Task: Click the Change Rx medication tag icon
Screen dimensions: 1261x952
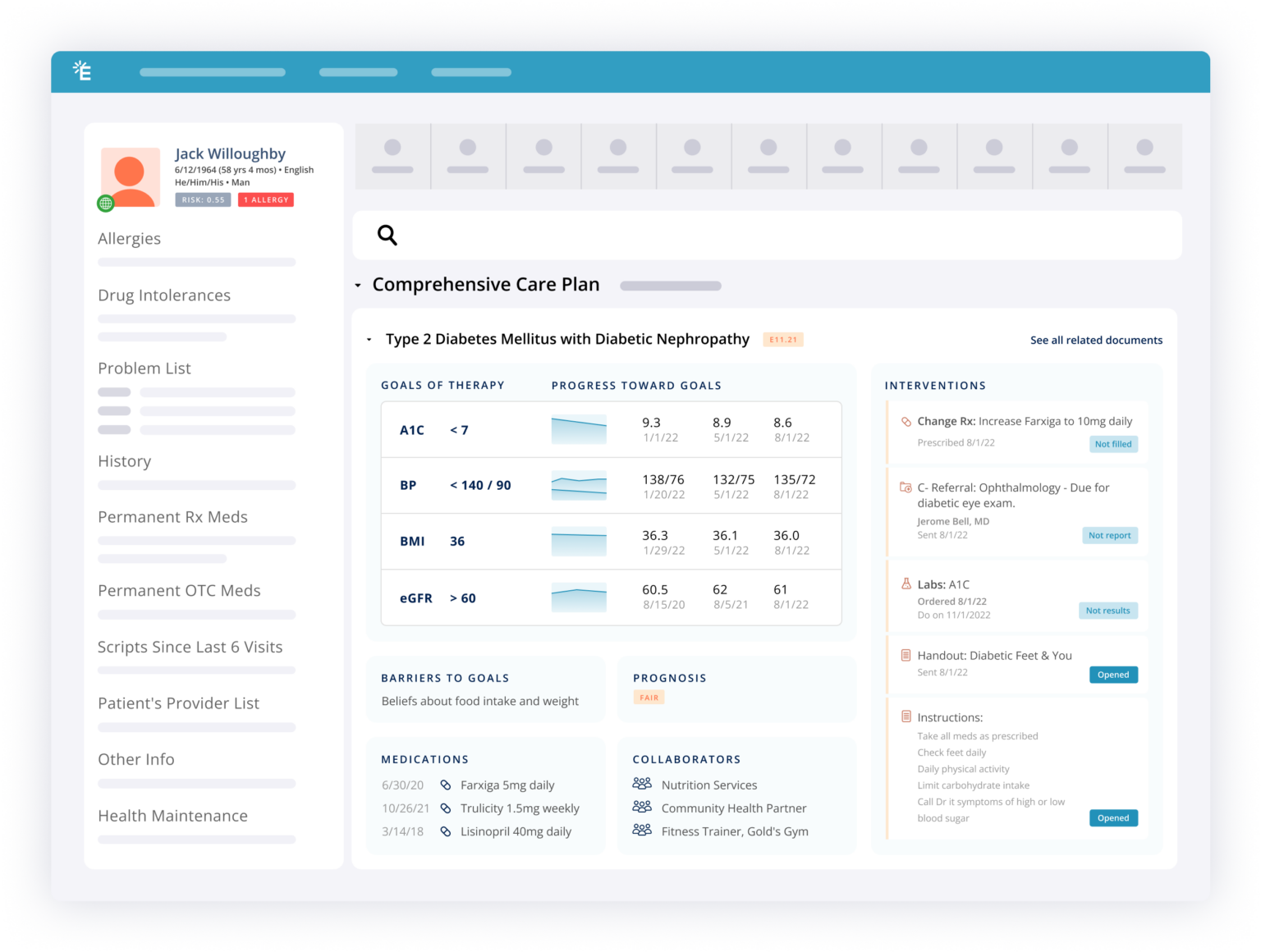Action: 906,421
